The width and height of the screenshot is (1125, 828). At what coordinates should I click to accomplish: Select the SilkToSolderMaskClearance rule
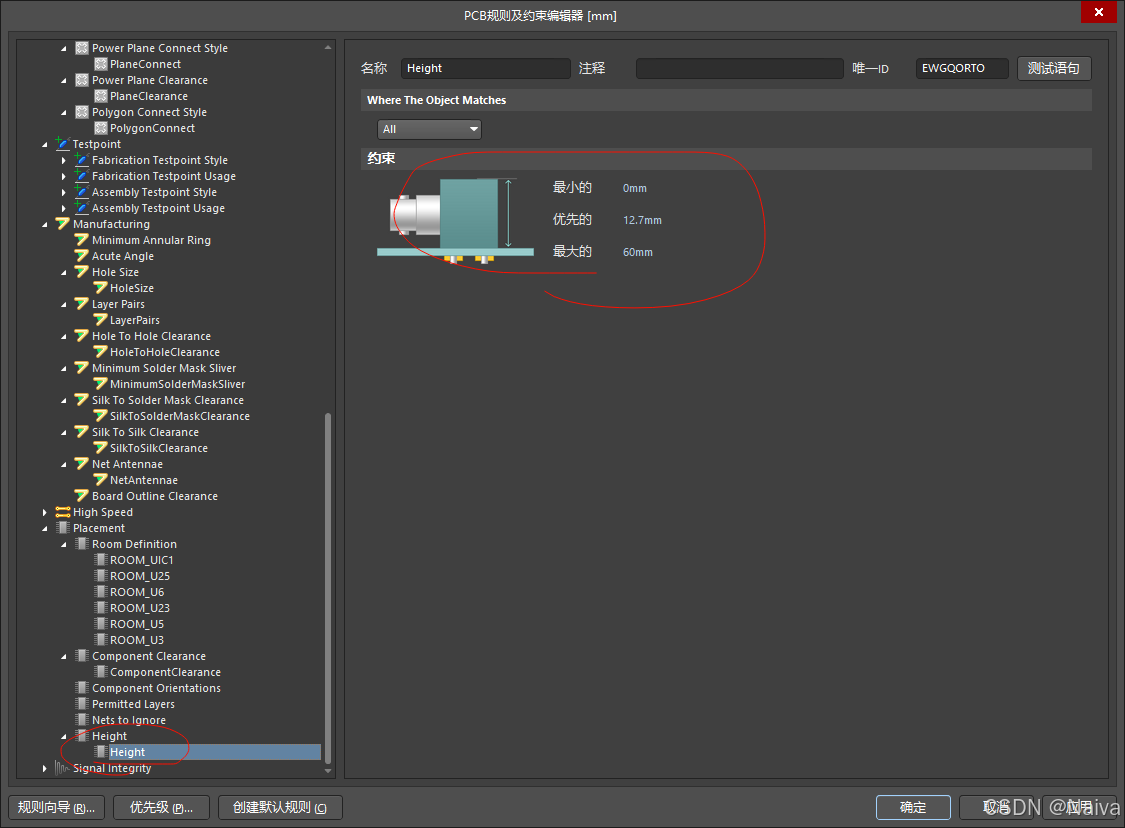tap(180, 416)
